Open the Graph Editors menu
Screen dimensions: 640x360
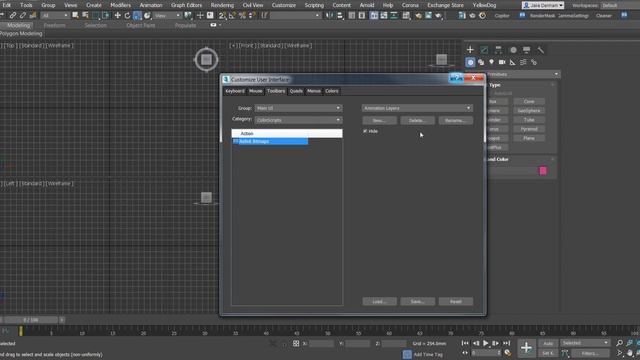click(186, 5)
